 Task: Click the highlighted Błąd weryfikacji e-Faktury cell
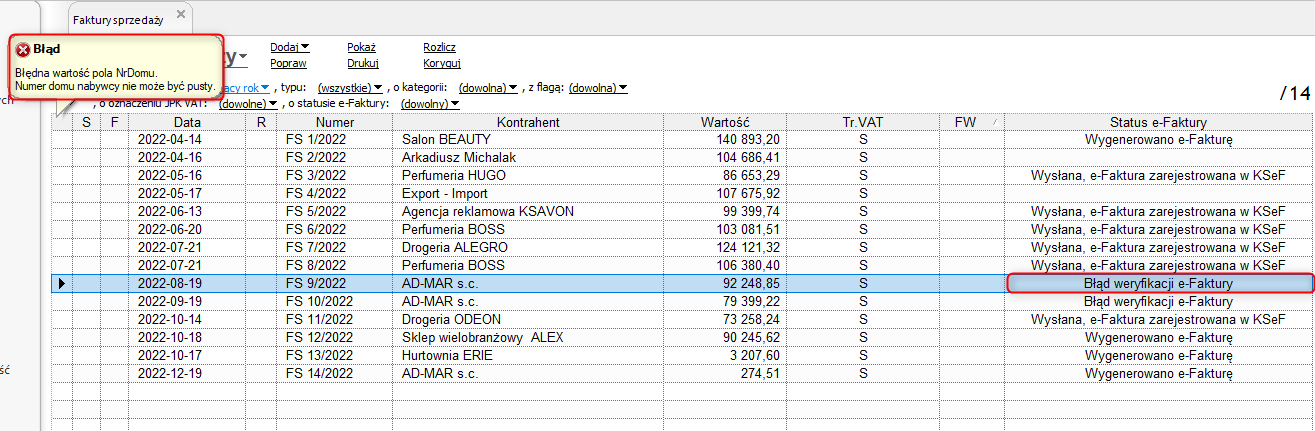pos(1157,284)
